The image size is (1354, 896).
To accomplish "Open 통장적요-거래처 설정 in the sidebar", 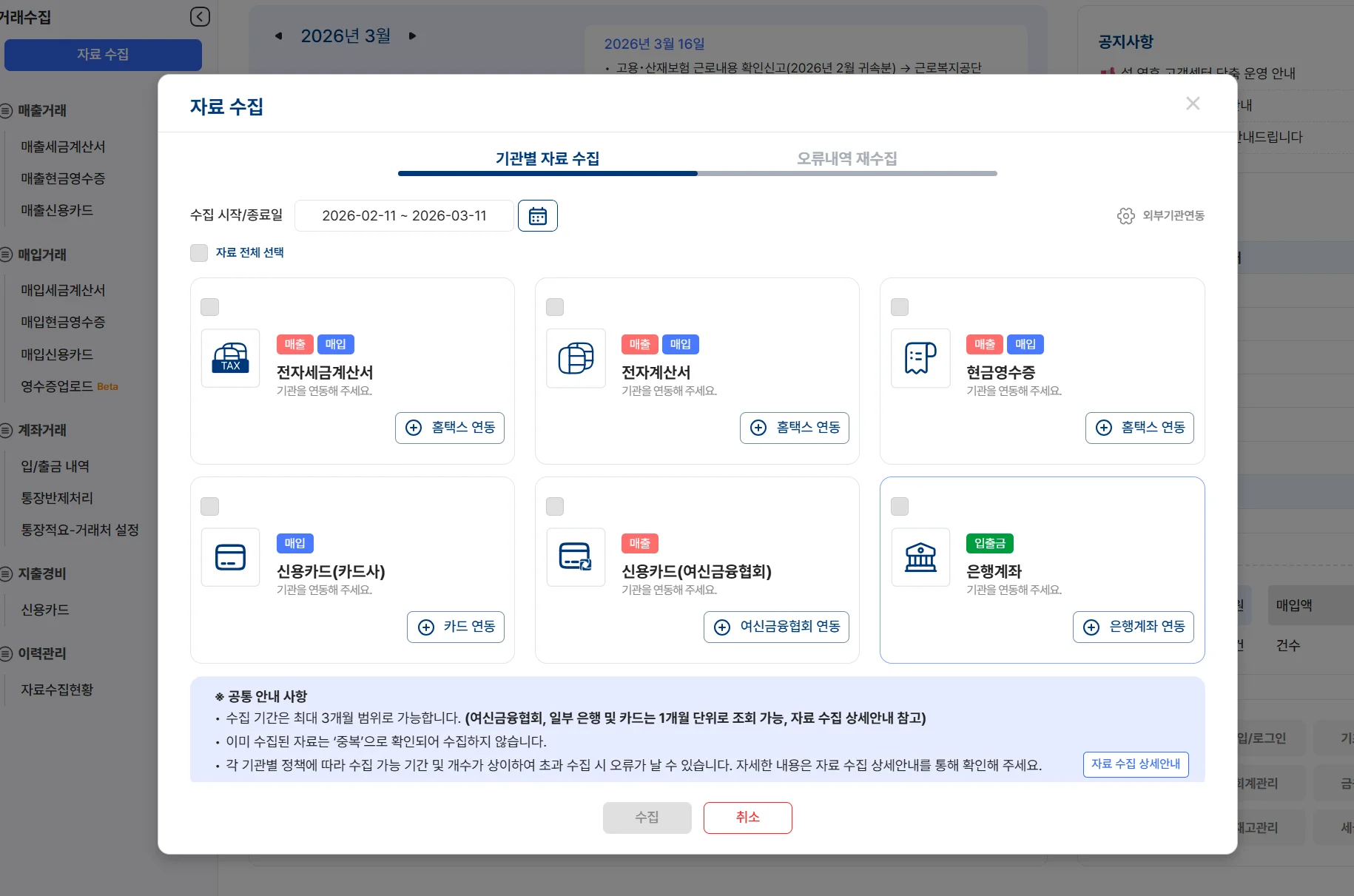I will (x=80, y=530).
